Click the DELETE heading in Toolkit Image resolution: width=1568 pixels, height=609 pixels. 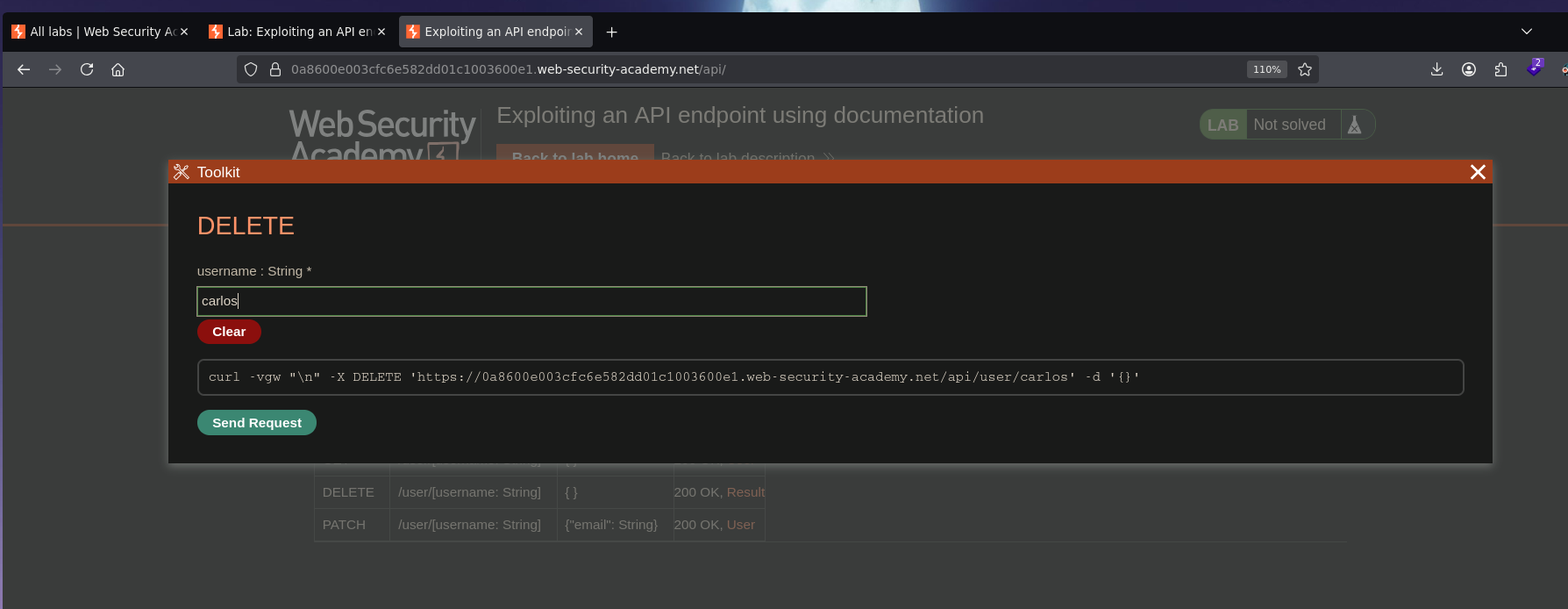click(x=246, y=226)
